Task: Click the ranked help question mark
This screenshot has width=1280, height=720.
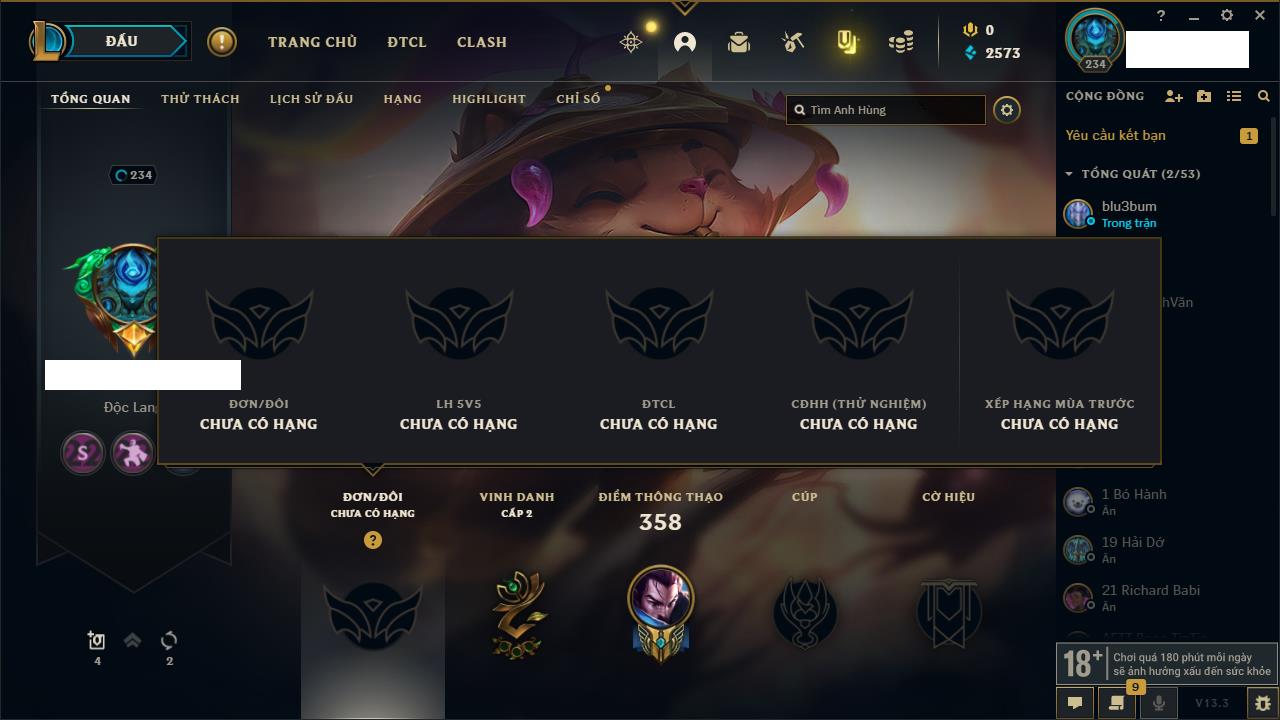Action: click(373, 540)
